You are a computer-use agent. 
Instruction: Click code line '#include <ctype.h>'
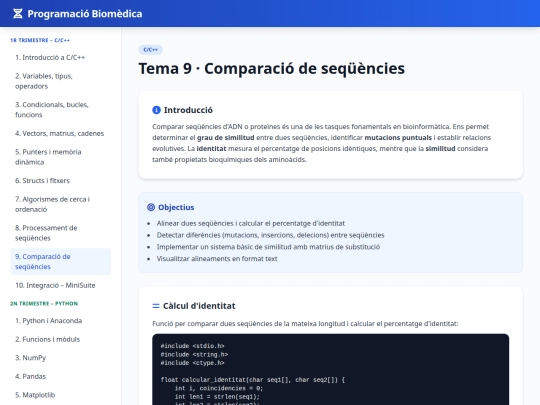[x=193, y=363]
